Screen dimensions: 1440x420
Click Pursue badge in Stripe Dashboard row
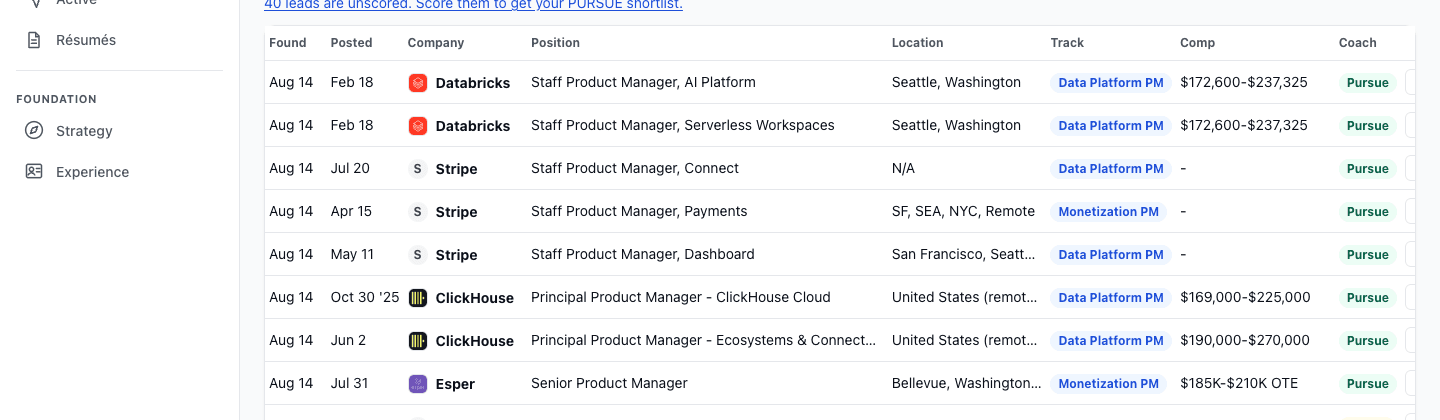1367,255
